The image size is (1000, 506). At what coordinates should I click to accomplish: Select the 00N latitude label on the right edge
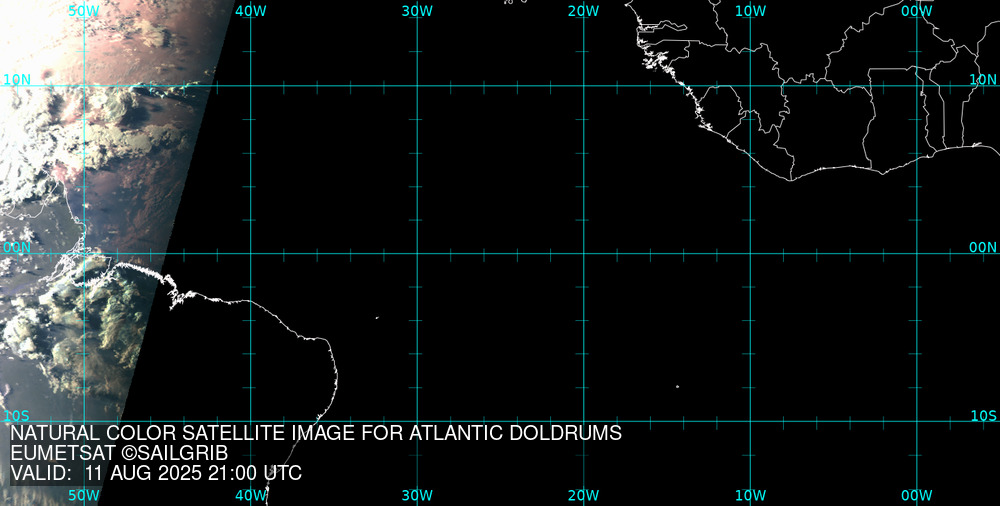(x=983, y=248)
